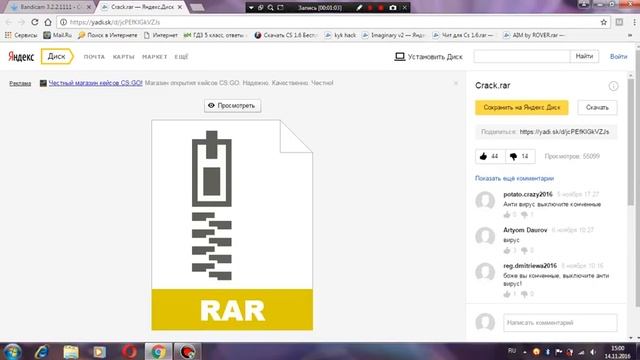This screenshot has width=640, height=360.
Task: Dislike the potato.crazy2016 comment
Action: (x=524, y=215)
